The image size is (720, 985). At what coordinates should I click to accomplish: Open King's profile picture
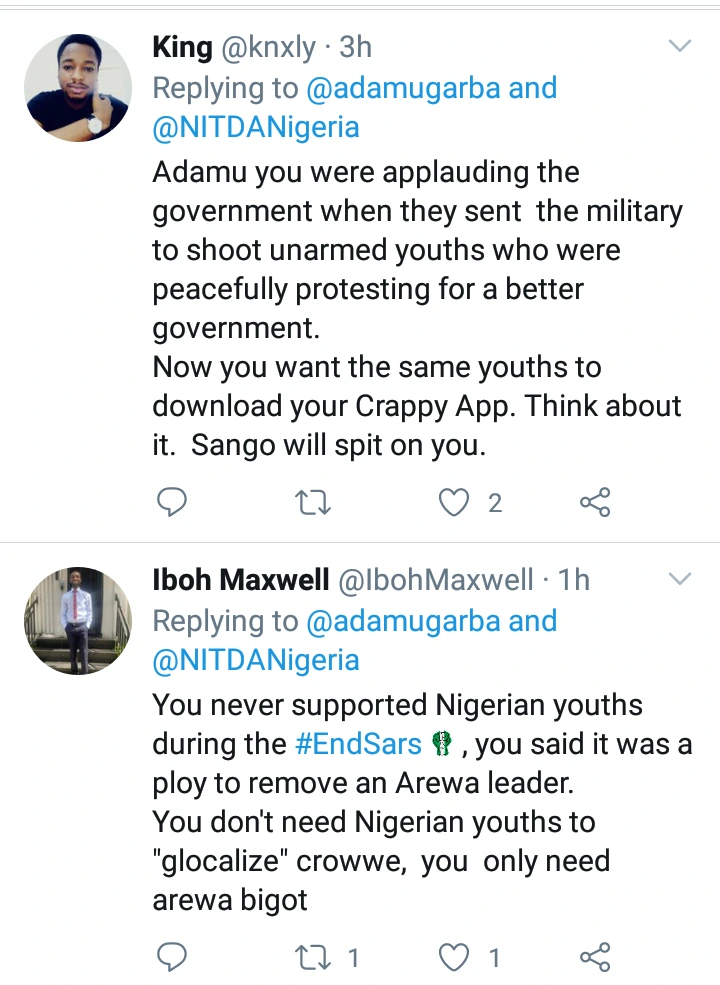click(77, 88)
